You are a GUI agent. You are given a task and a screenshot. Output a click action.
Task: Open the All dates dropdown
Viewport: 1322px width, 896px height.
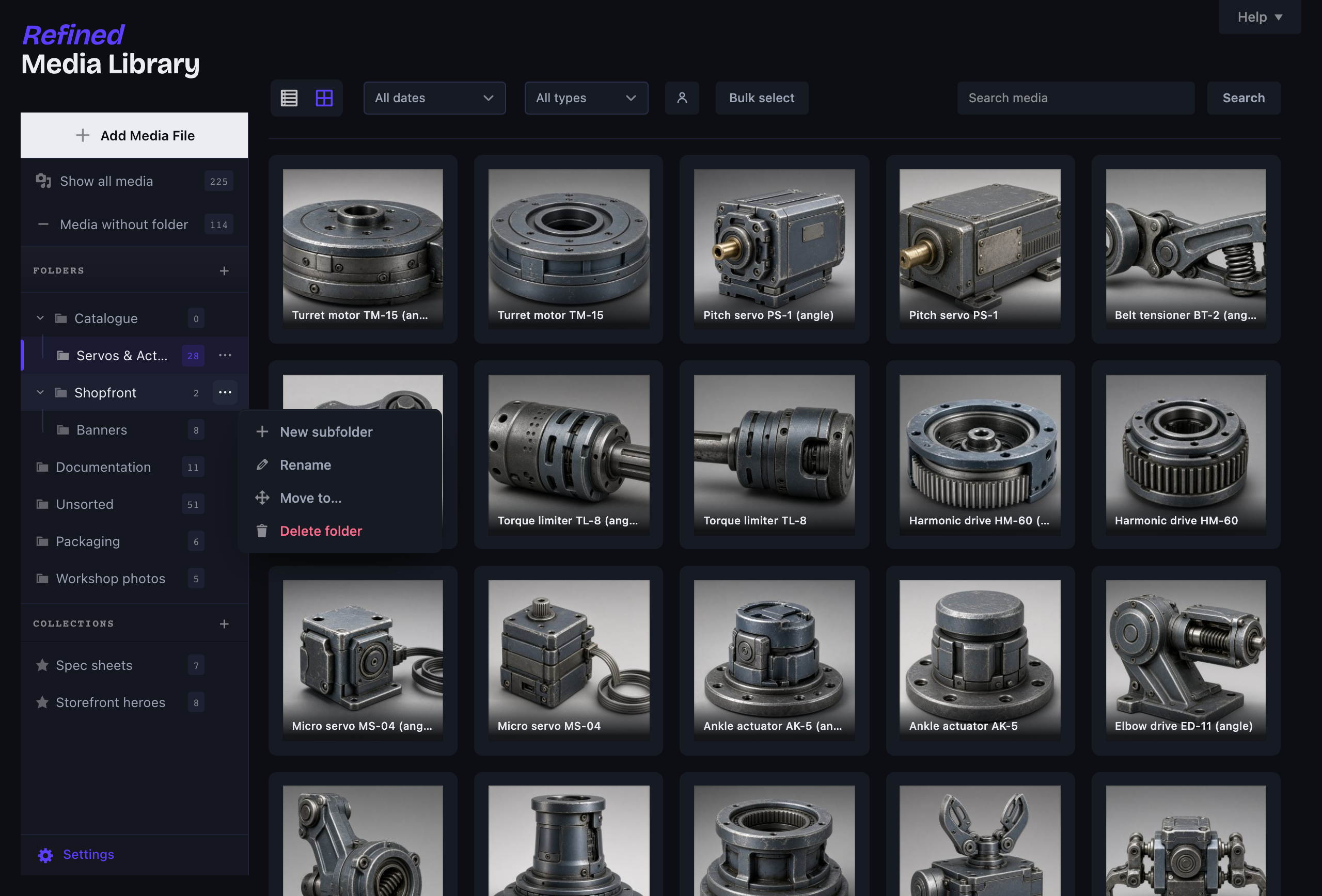(434, 99)
